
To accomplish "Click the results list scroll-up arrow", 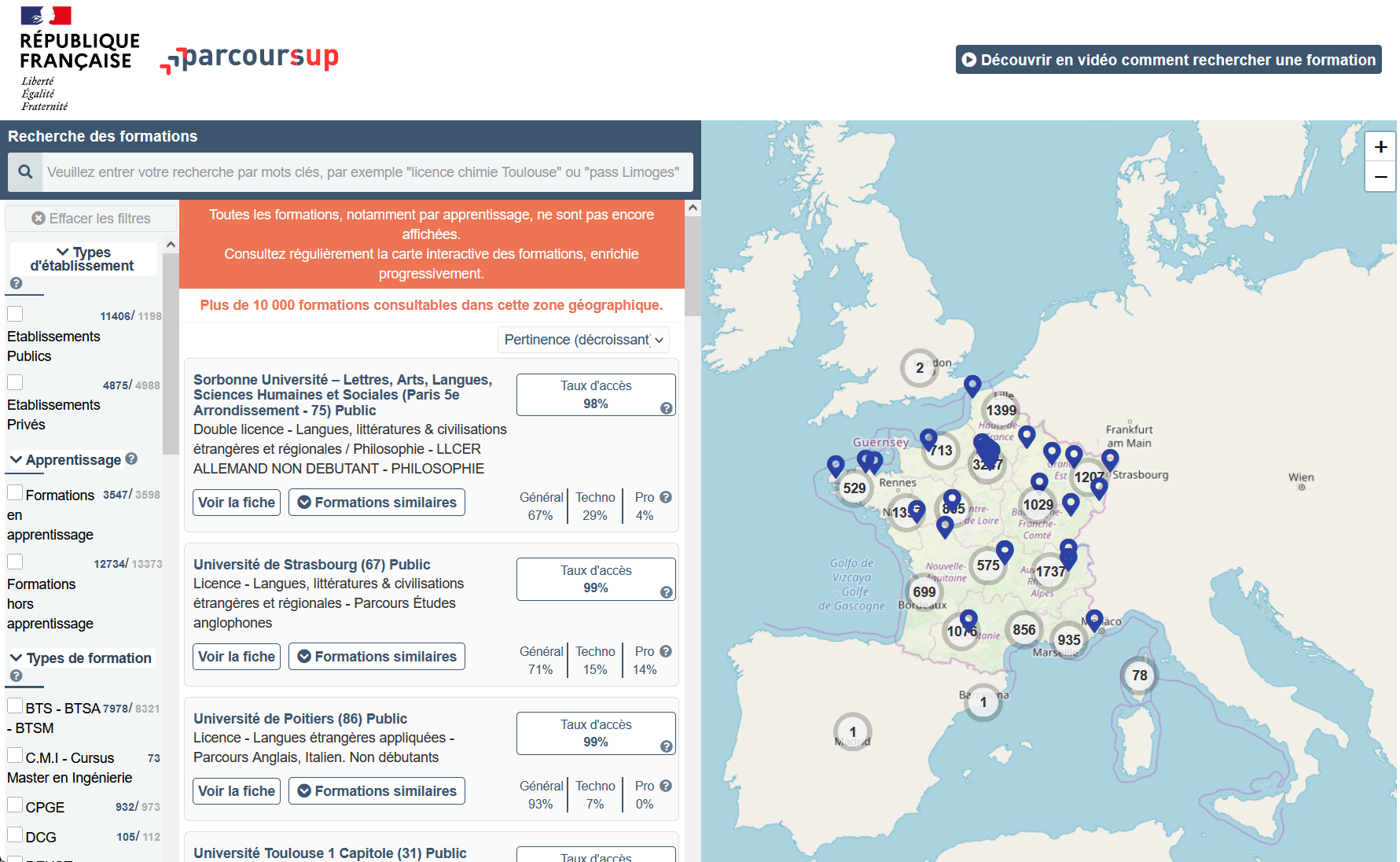I will [693, 208].
